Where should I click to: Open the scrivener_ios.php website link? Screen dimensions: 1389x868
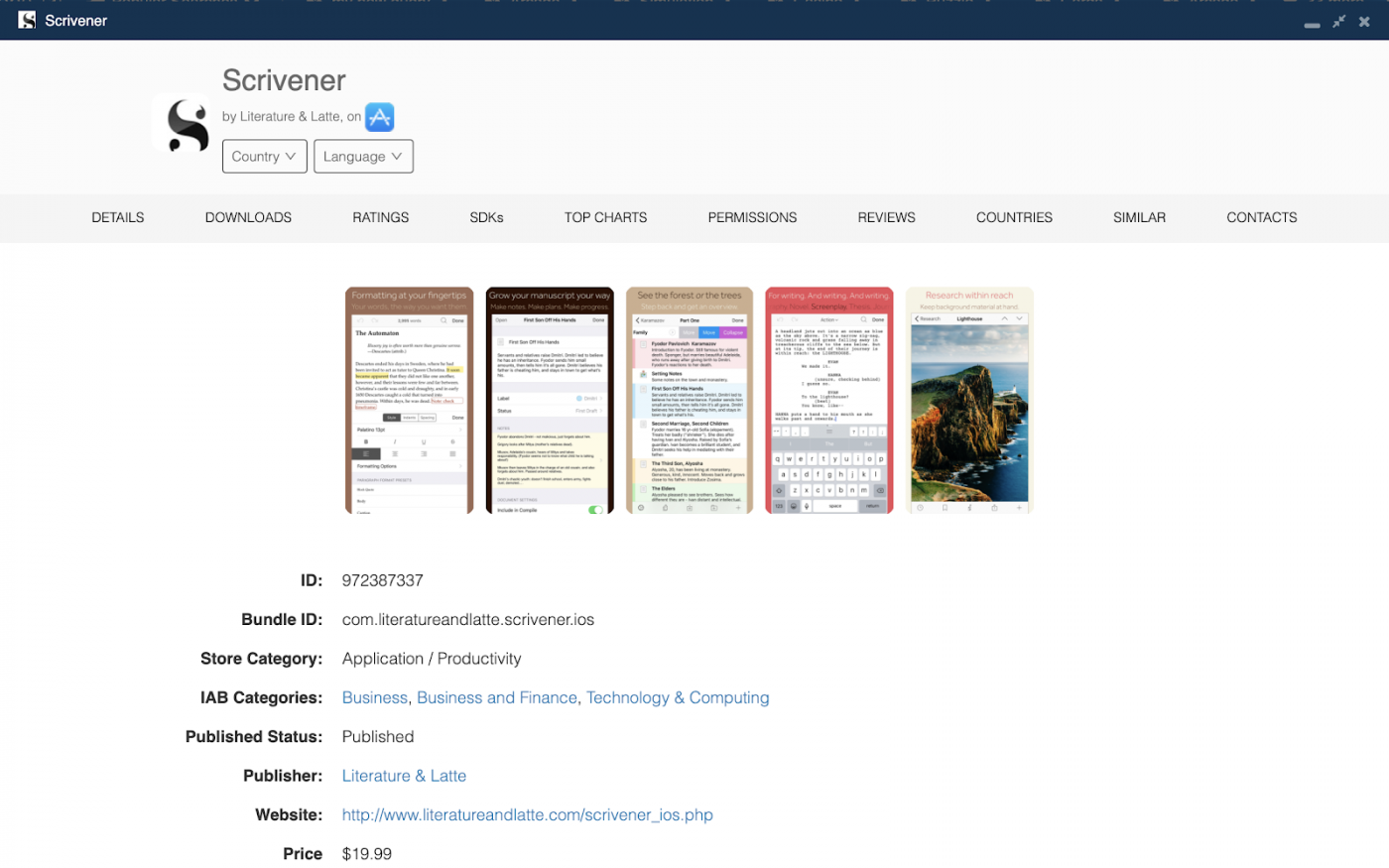pos(528,813)
